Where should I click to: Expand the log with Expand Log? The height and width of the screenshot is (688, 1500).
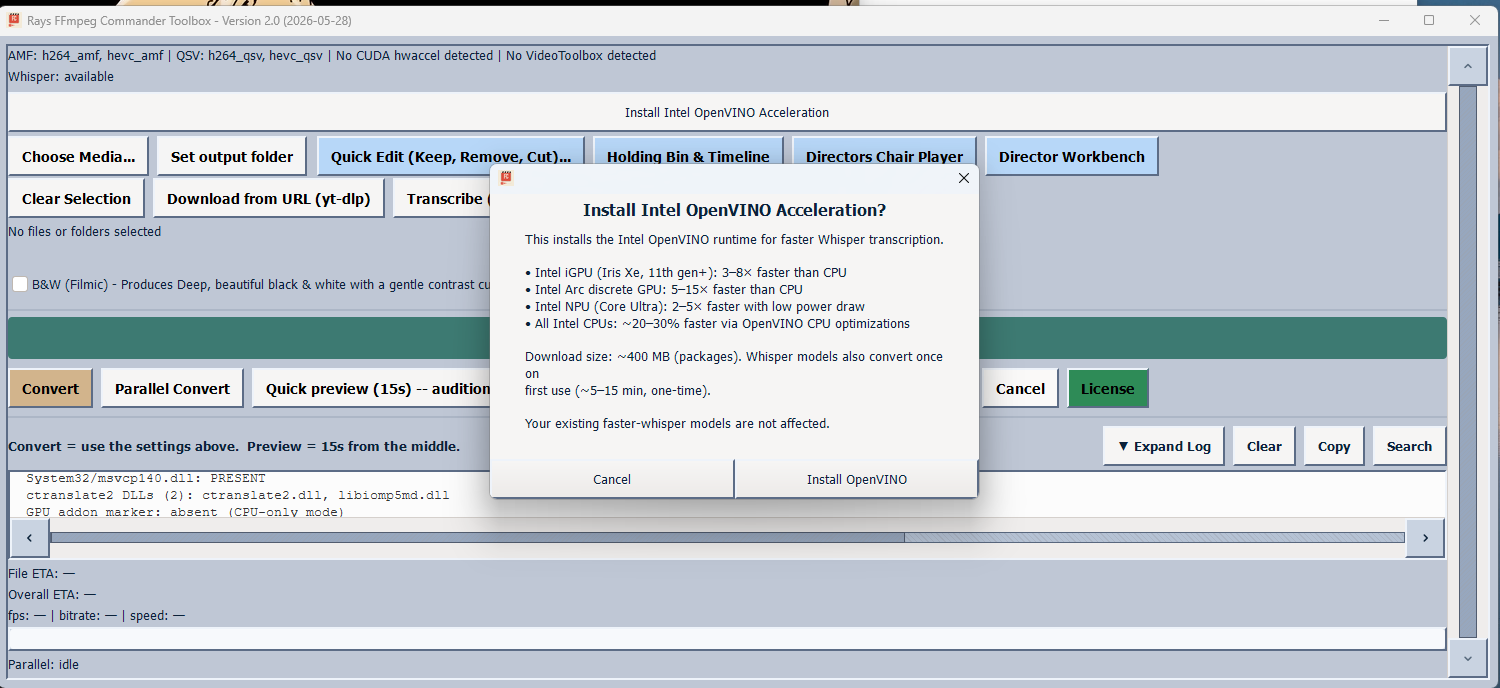[x=1163, y=446]
